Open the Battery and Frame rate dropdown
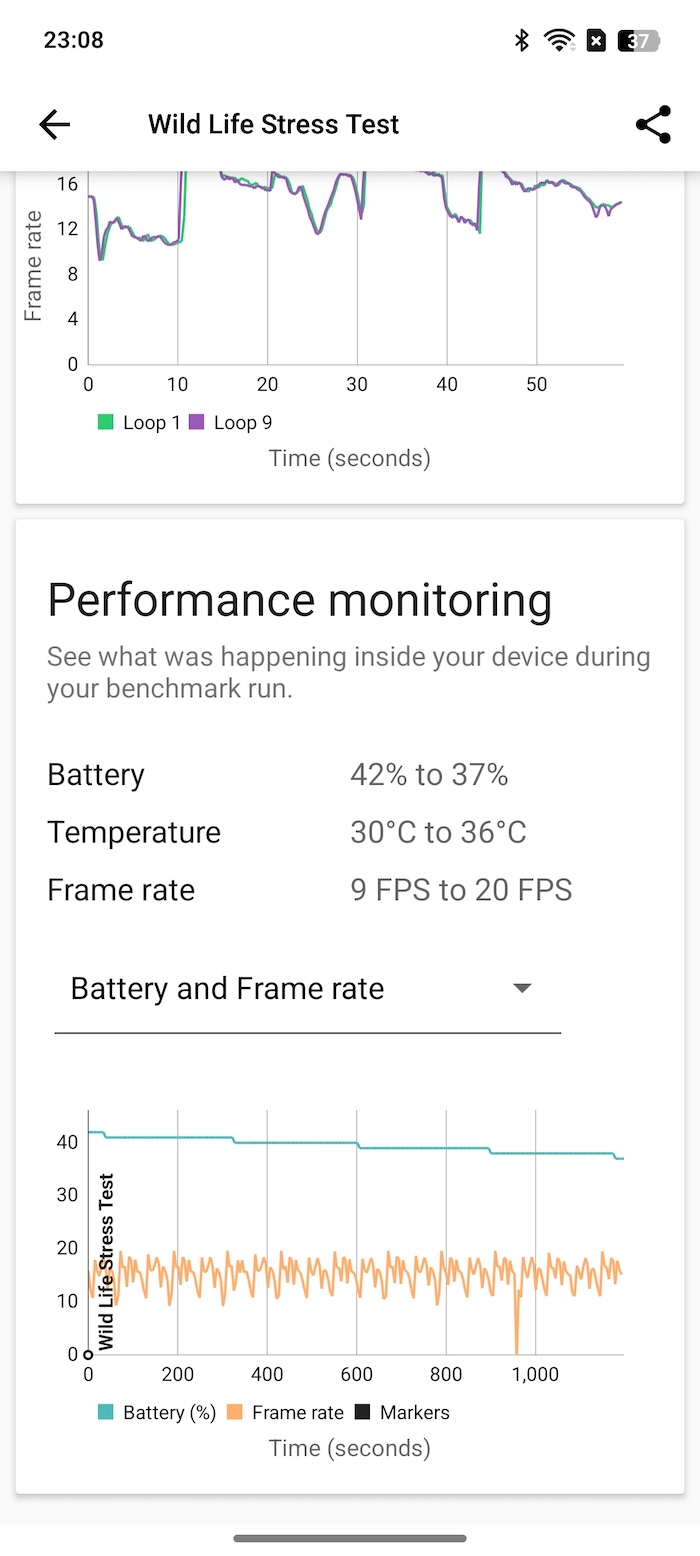The image size is (700, 1556). [307, 989]
